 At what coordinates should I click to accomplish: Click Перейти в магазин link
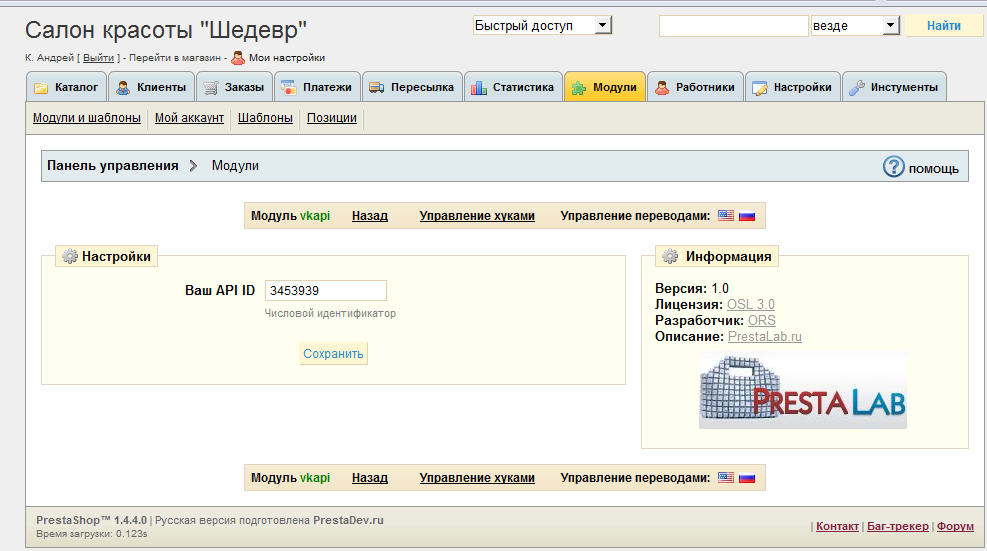[175, 58]
